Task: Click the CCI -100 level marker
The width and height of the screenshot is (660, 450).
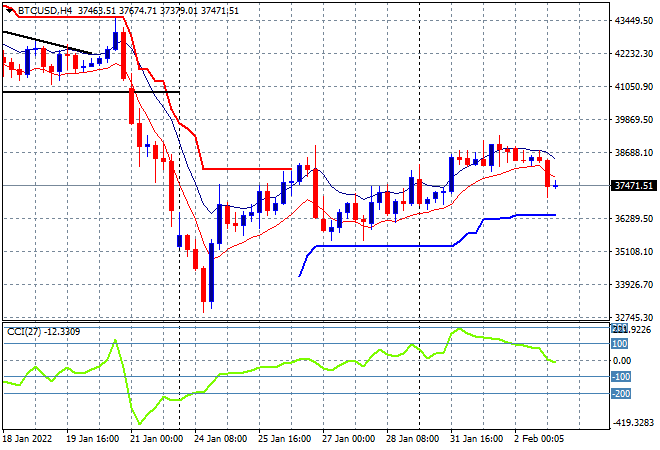Action: tap(621, 377)
